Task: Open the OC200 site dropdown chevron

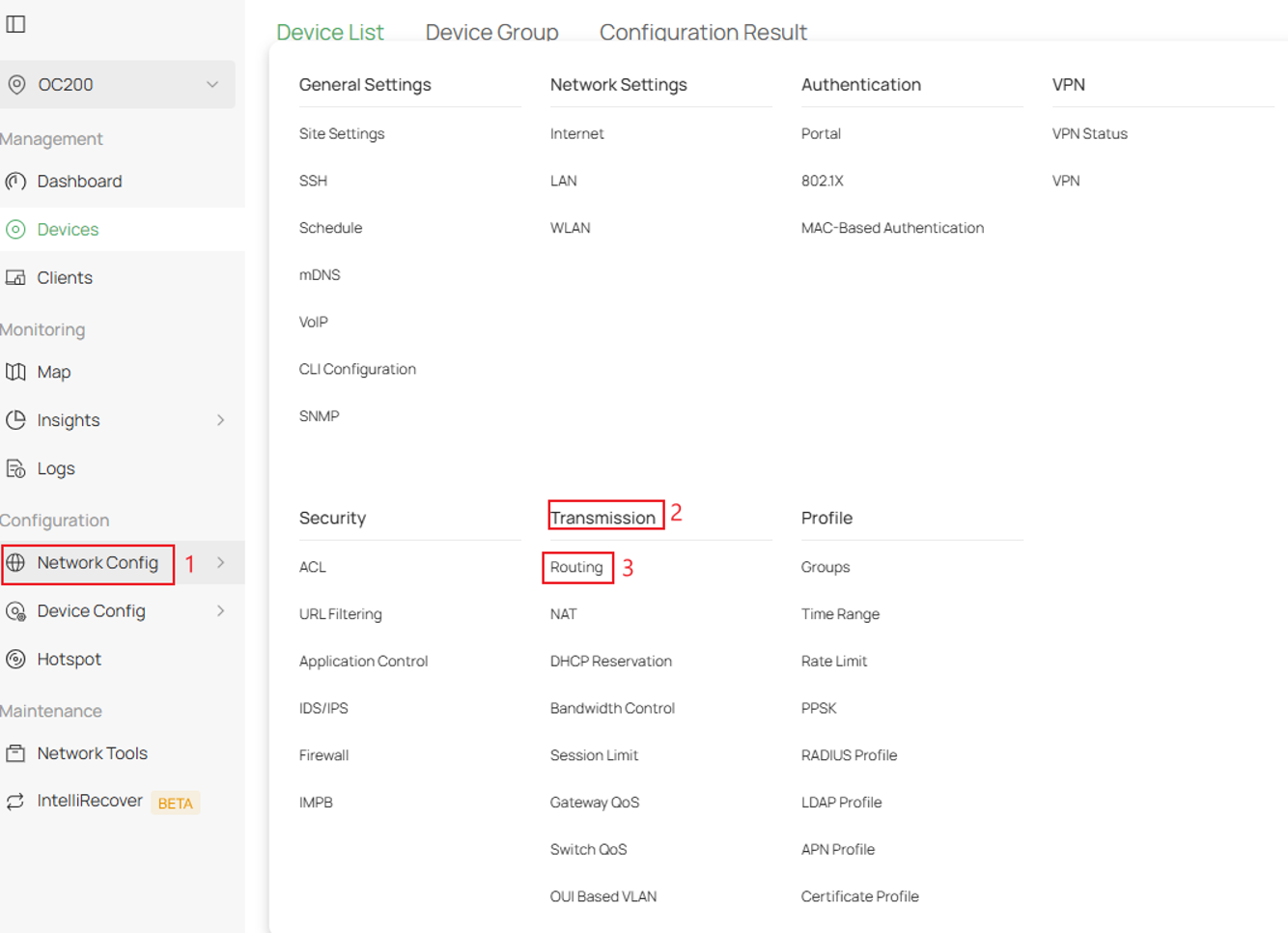Action: [x=212, y=85]
